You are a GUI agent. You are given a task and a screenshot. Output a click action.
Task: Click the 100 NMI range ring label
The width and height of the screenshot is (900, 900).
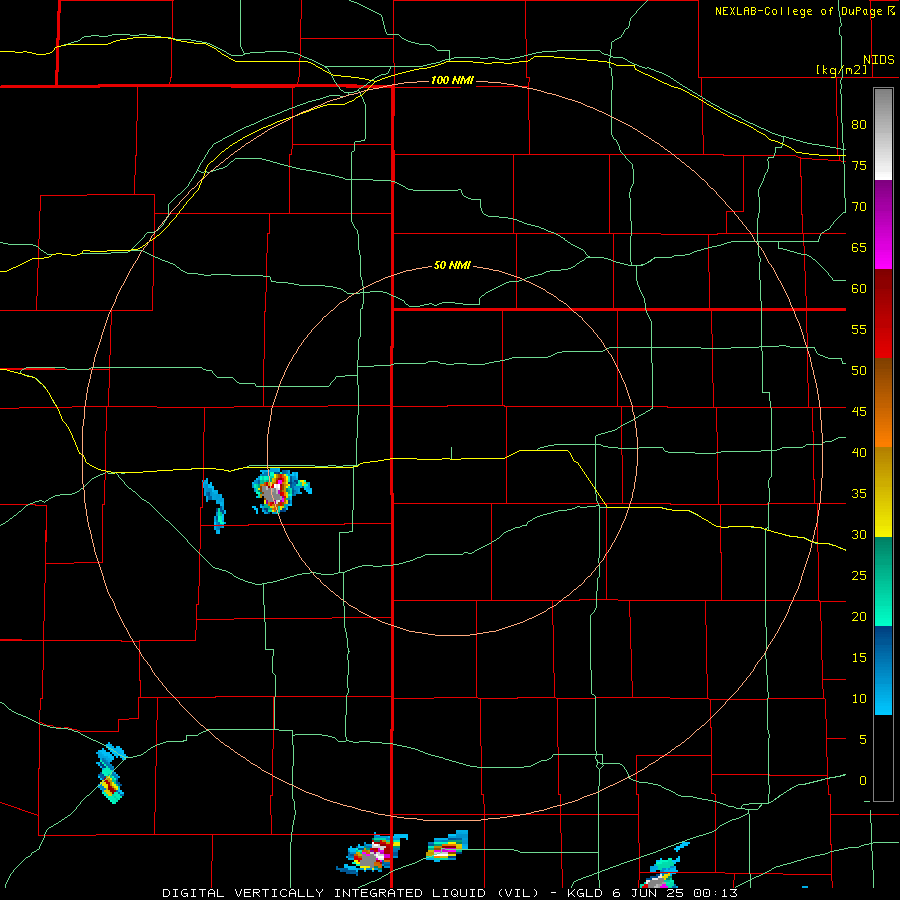click(452, 80)
